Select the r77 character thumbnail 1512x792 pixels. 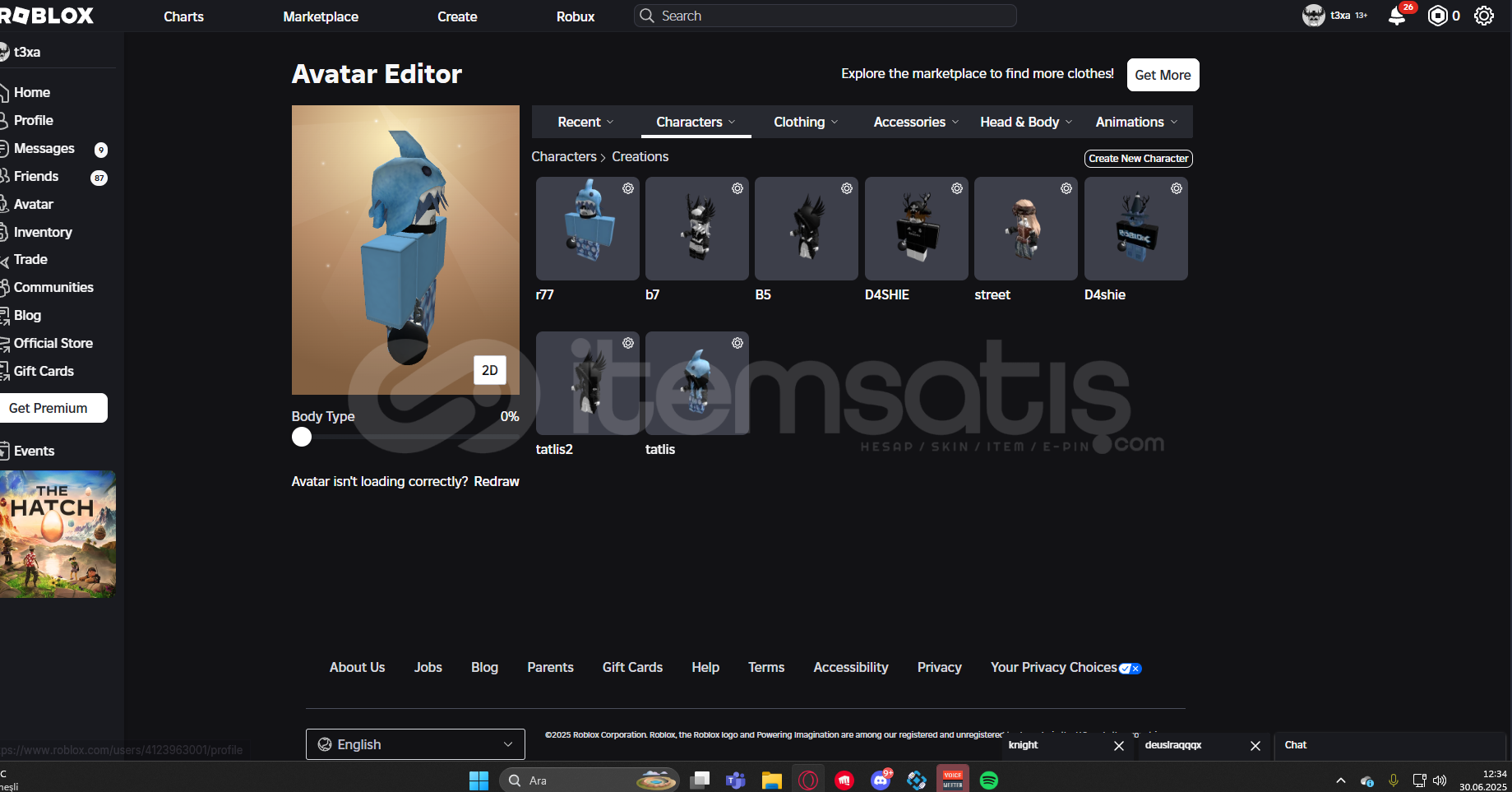tap(588, 229)
